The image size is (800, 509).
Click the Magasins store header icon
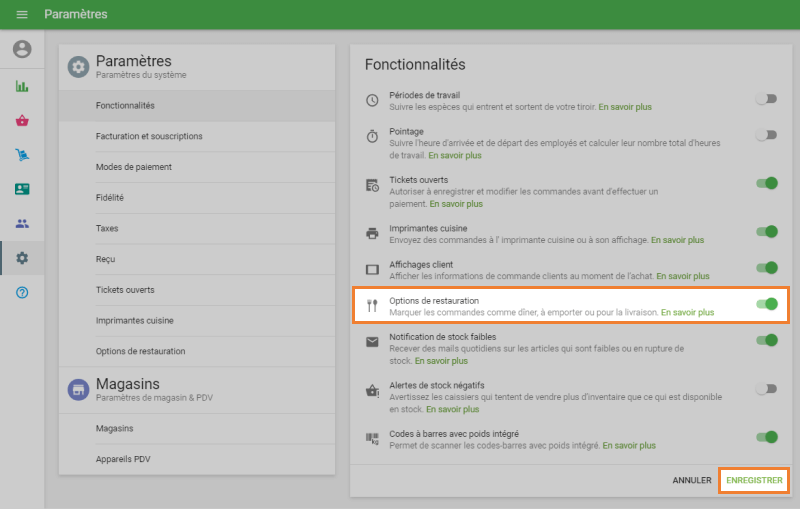coord(78,390)
